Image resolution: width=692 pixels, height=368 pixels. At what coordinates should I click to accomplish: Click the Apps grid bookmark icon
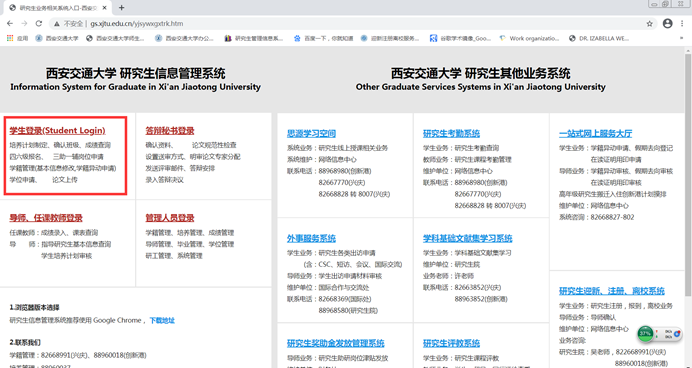tap(10, 38)
